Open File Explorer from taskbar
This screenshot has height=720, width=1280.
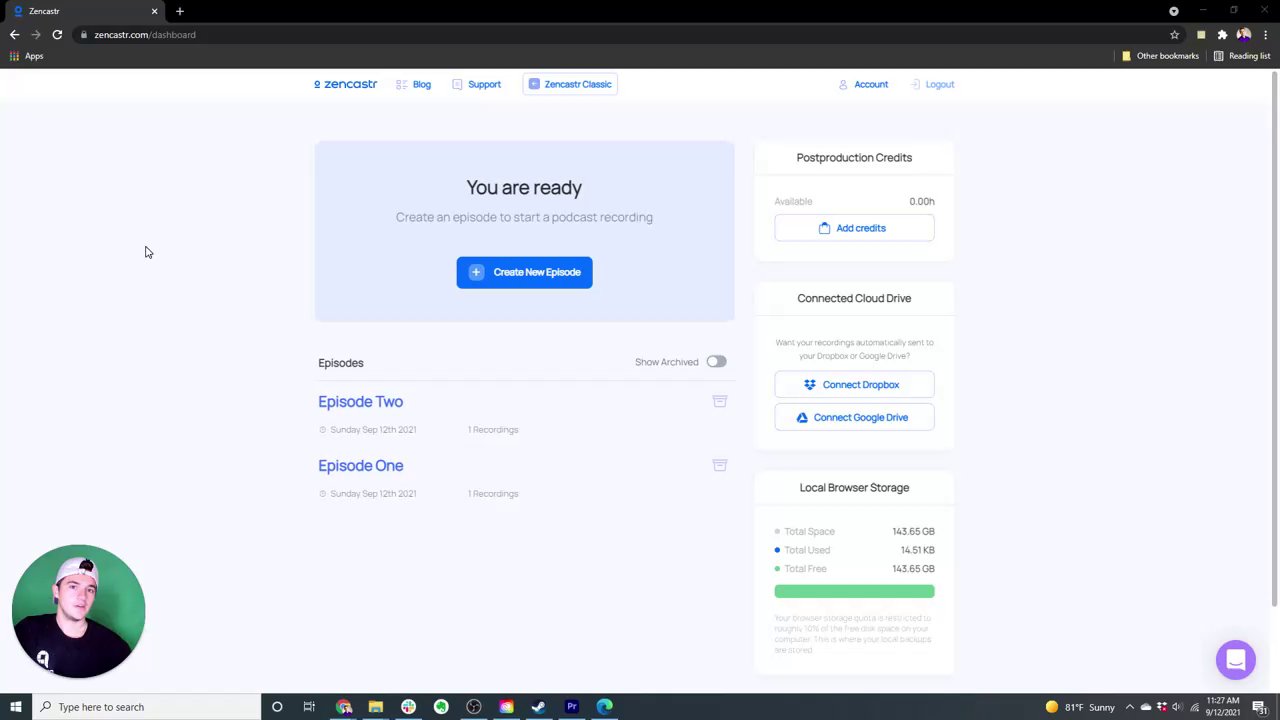pos(375,707)
